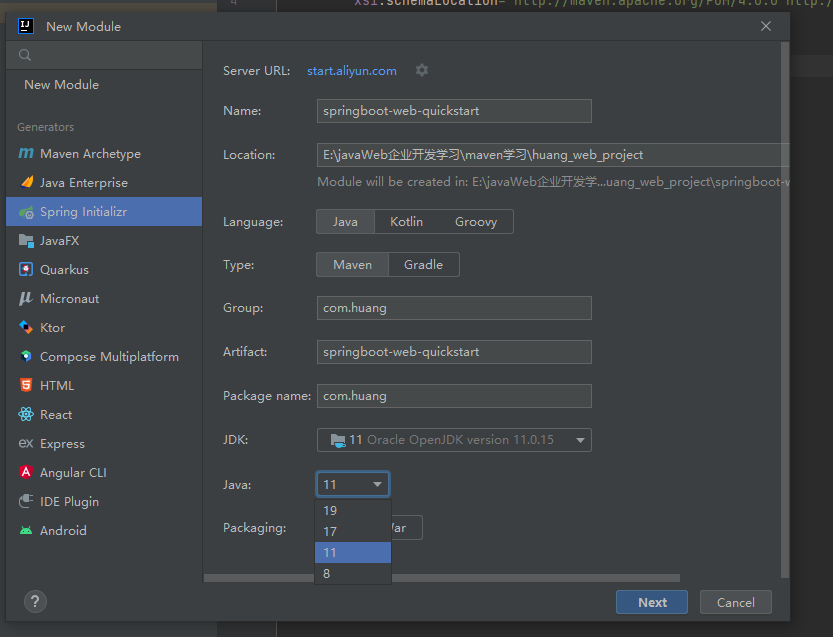Click the Next button
Screen dimensions: 833x637
652,602
